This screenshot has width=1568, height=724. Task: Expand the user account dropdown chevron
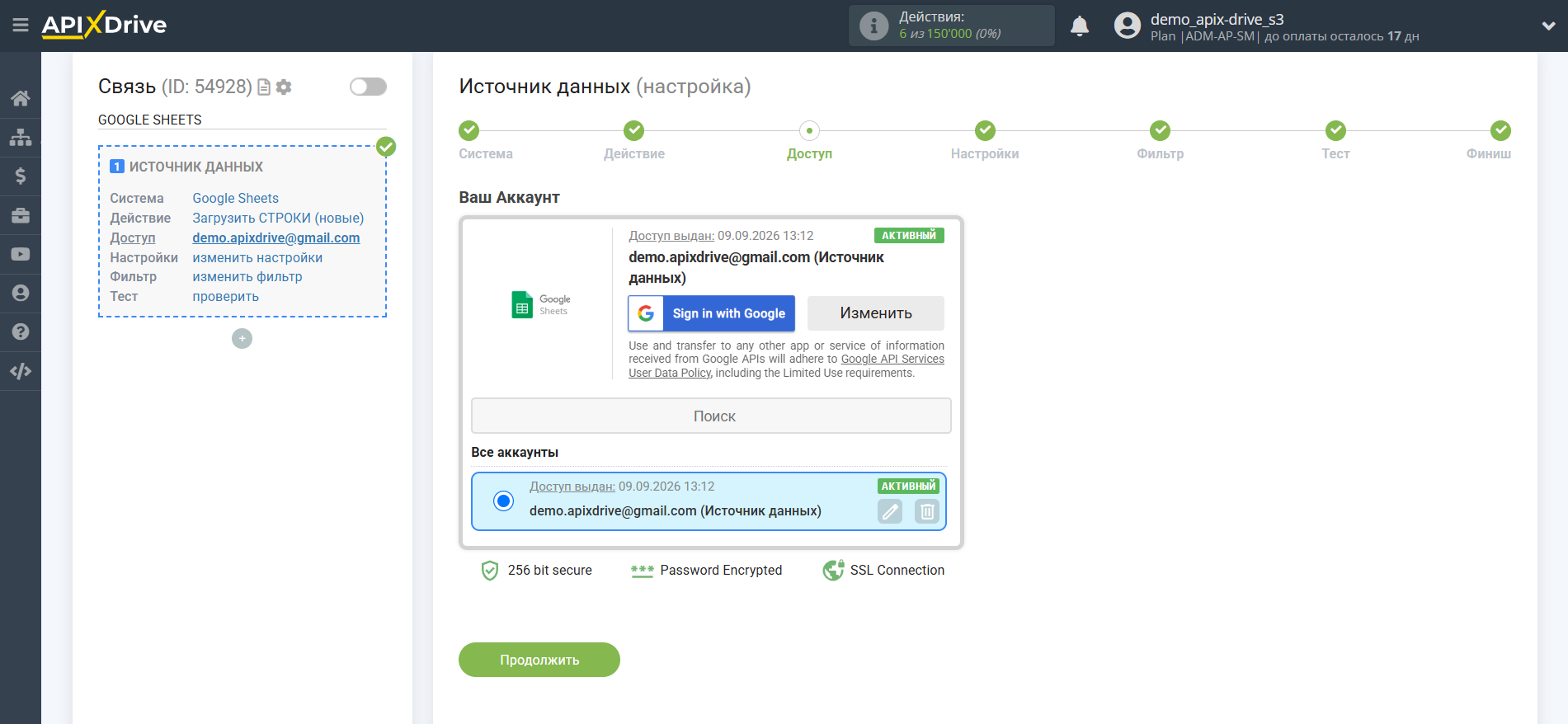click(1548, 26)
